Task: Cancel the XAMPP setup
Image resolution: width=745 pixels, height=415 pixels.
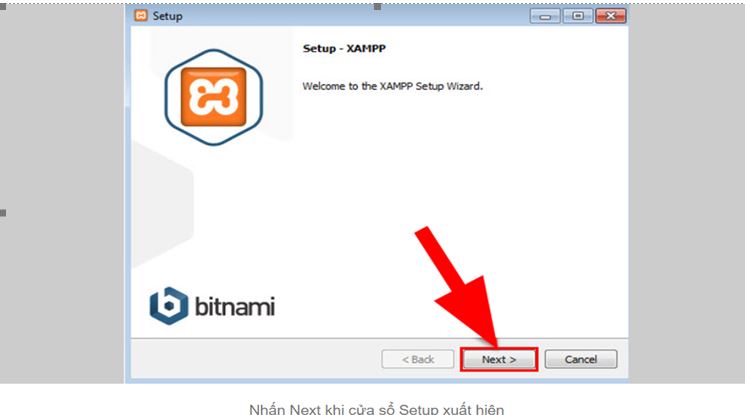Action: [581, 359]
